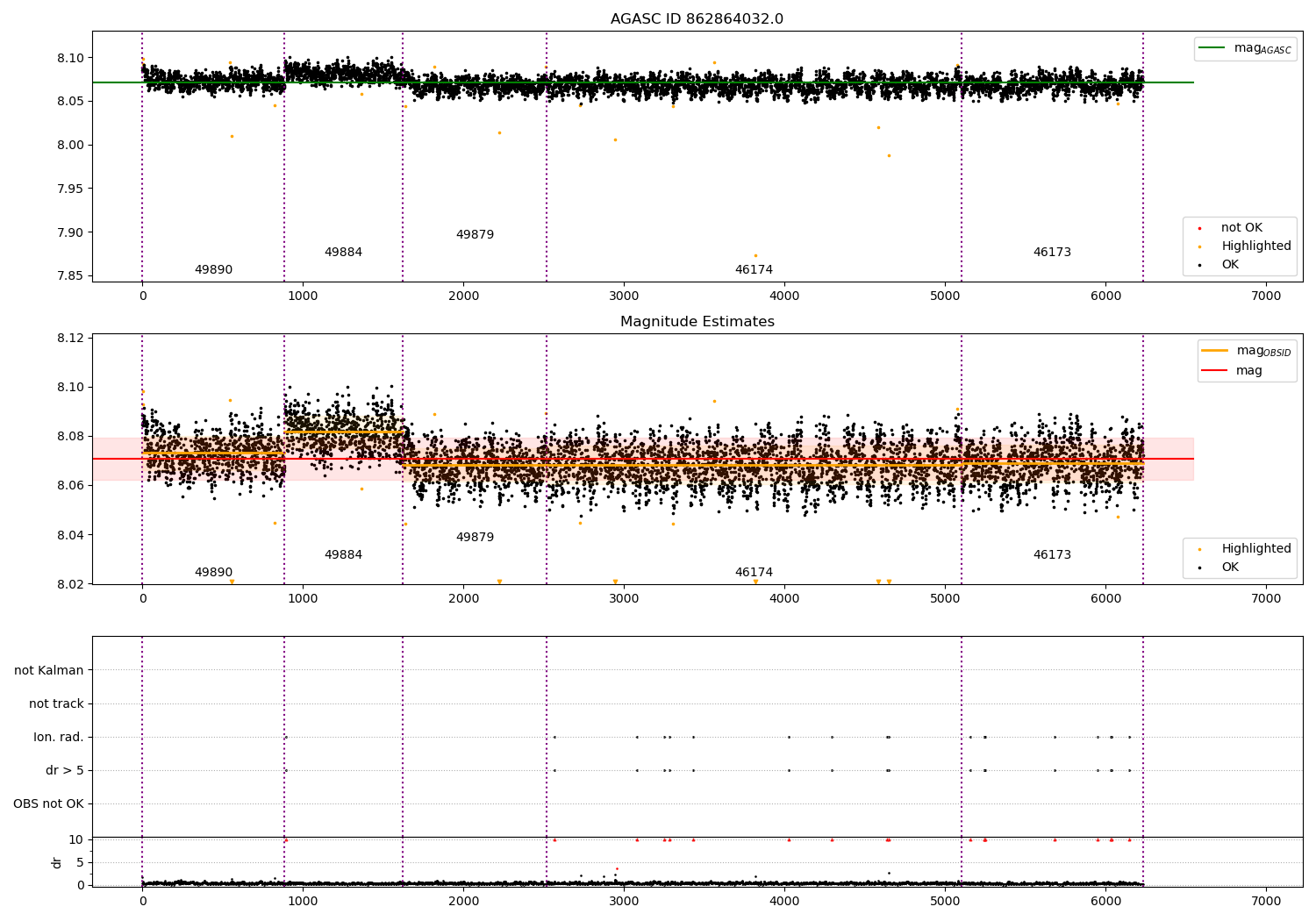Select y-axis tick 8.04 in Magnitude Estimates plot
The image size is (1316, 921).
tap(70, 535)
